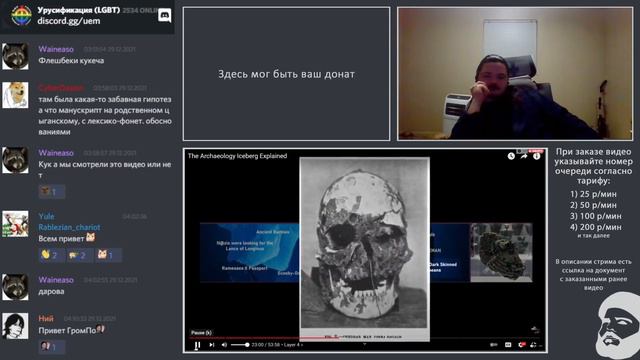Click the tariff line "1) 25 р/мин"

pos(593,194)
